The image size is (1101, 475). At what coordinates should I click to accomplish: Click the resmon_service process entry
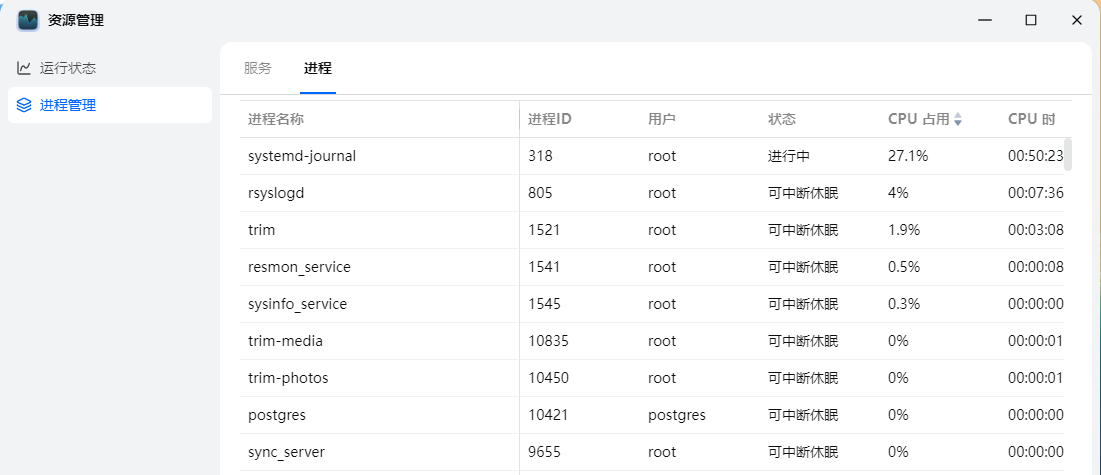[299, 267]
